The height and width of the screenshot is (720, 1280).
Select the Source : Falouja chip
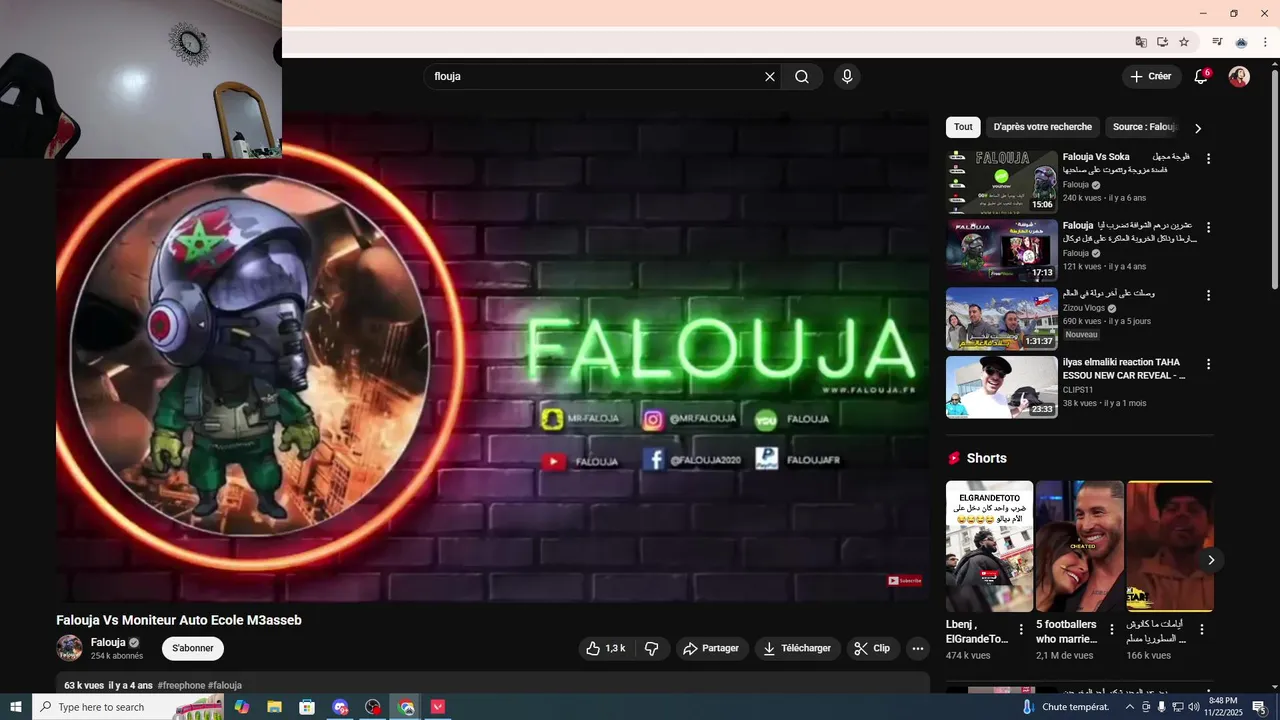click(1145, 127)
